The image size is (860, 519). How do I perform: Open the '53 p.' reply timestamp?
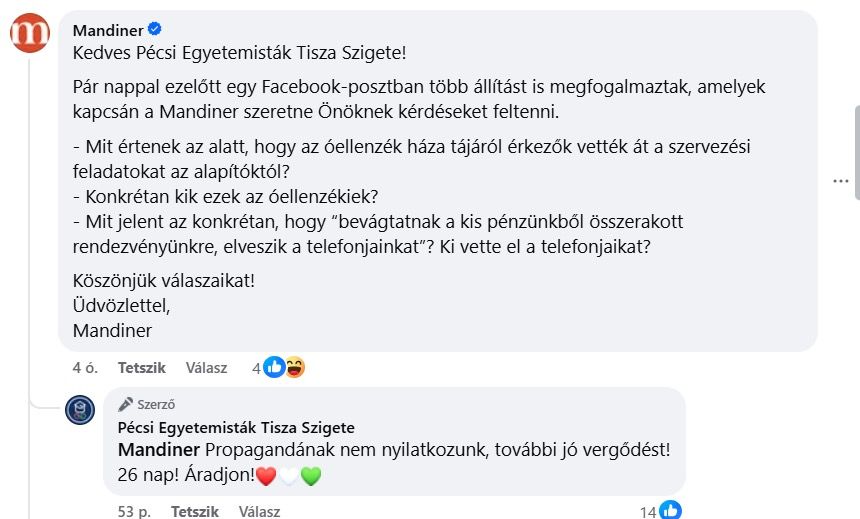(x=131, y=511)
